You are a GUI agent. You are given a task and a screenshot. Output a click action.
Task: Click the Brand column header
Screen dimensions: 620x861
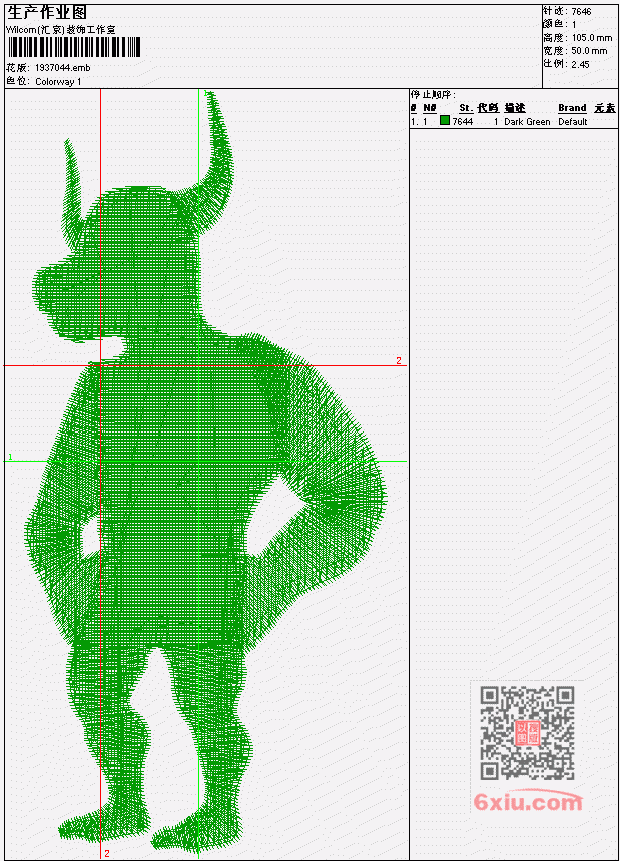572,108
